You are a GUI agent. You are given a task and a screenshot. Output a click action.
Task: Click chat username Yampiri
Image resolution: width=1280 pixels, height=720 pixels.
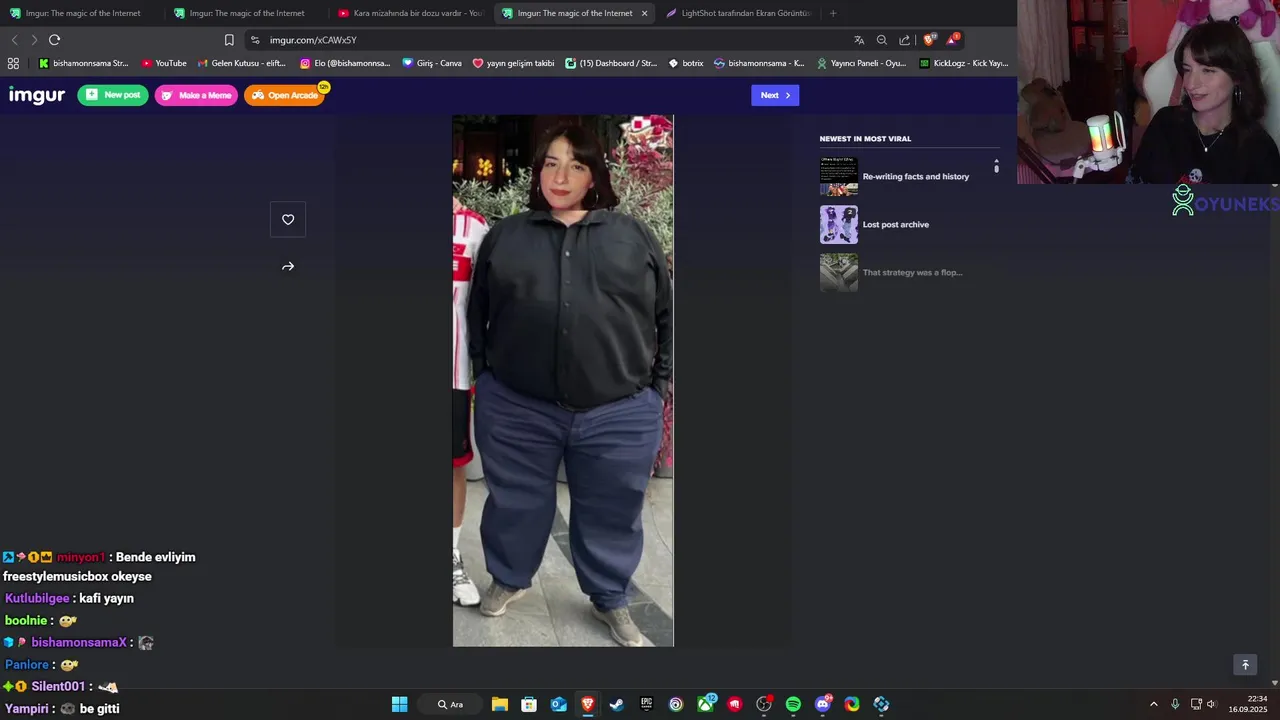[27, 708]
